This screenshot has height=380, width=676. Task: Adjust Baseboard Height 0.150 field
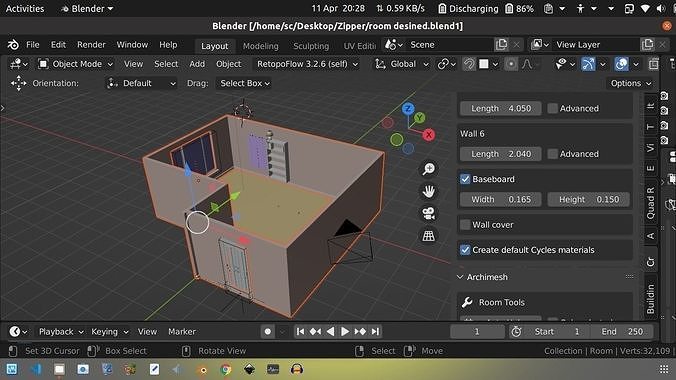coord(588,199)
